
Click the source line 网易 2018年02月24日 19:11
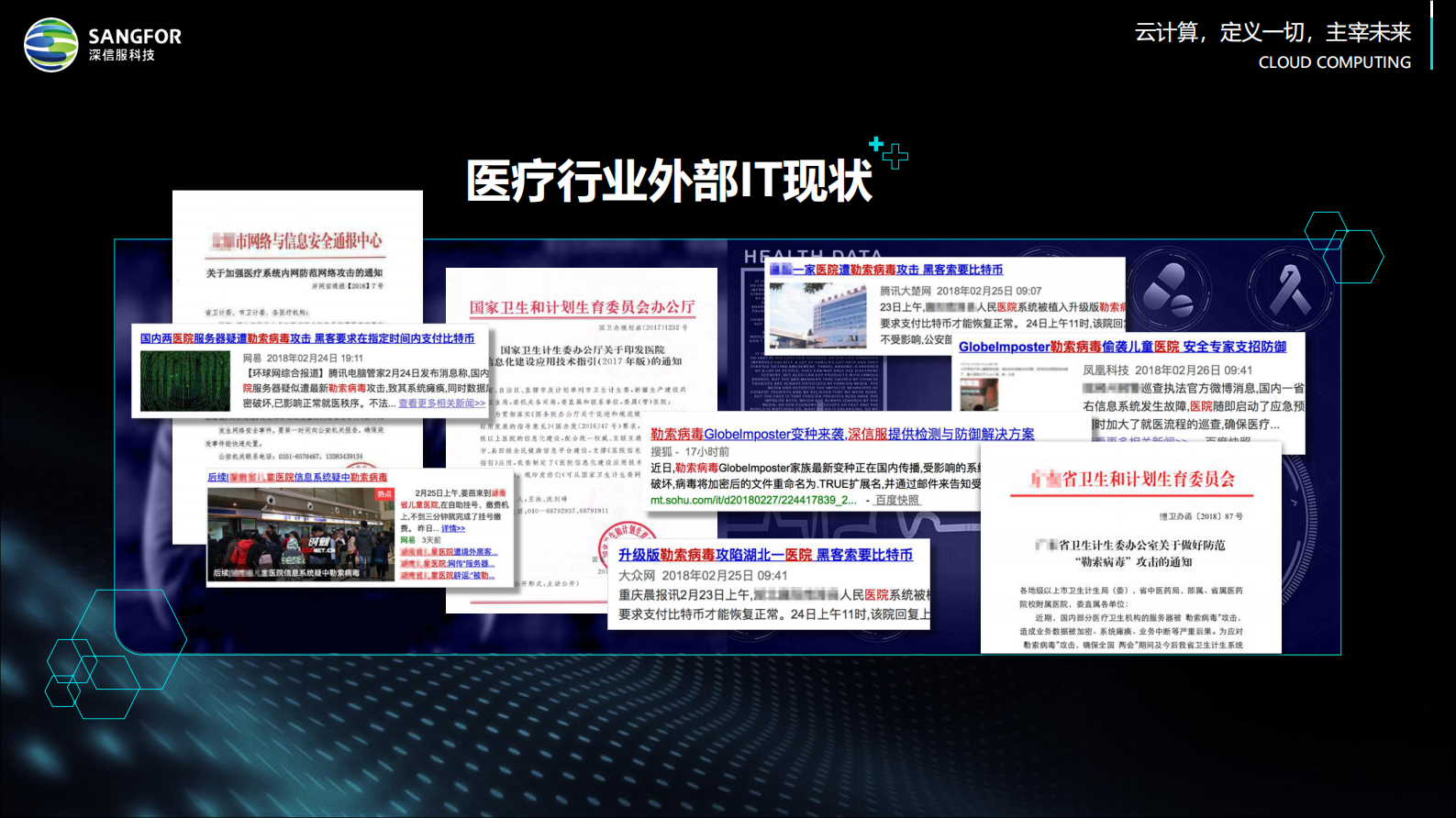coord(303,359)
